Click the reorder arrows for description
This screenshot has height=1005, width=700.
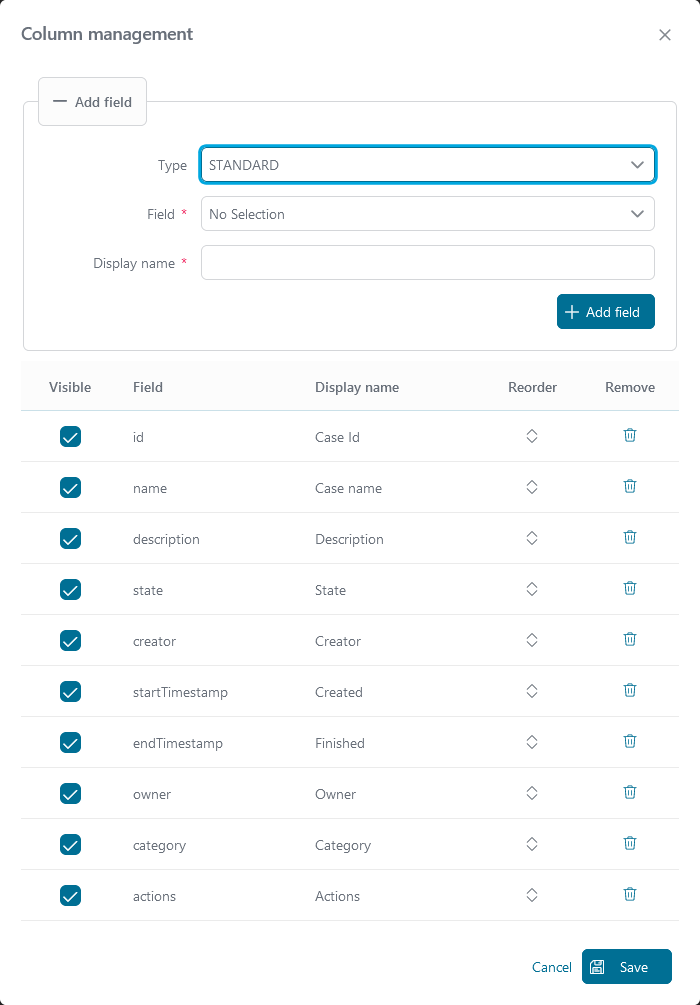point(531,538)
